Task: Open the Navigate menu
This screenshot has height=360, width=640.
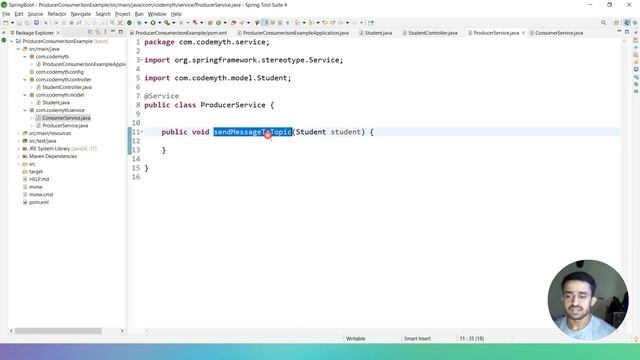Action: point(81,14)
